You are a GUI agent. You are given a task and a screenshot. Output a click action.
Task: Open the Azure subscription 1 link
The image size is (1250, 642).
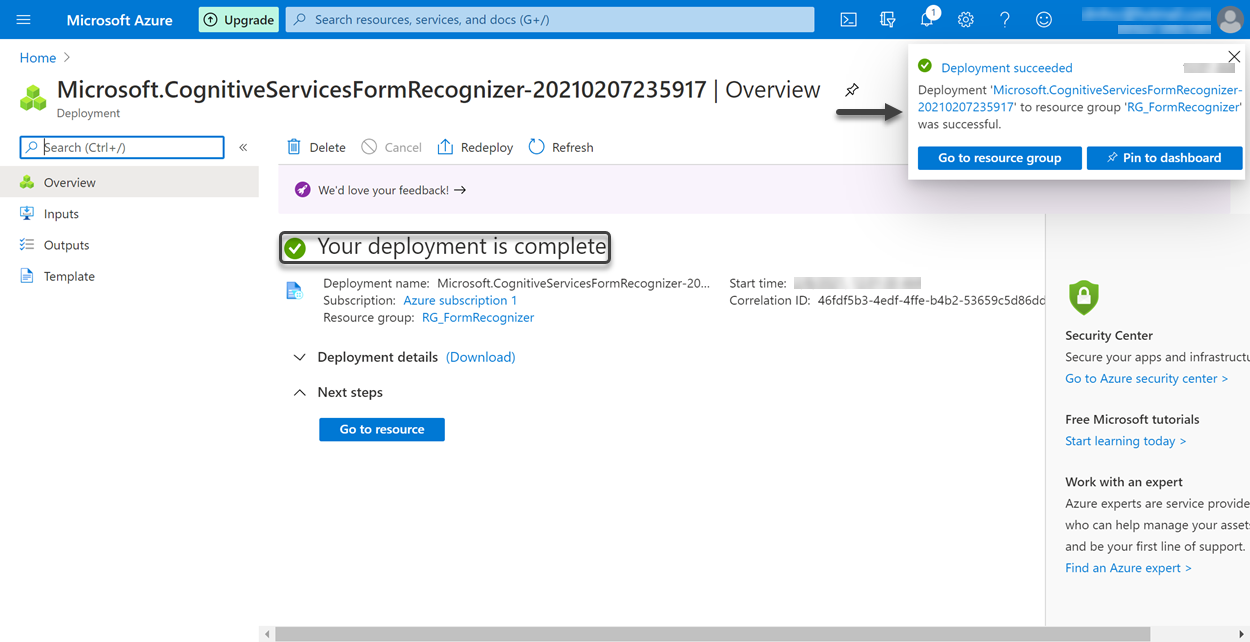(x=460, y=300)
